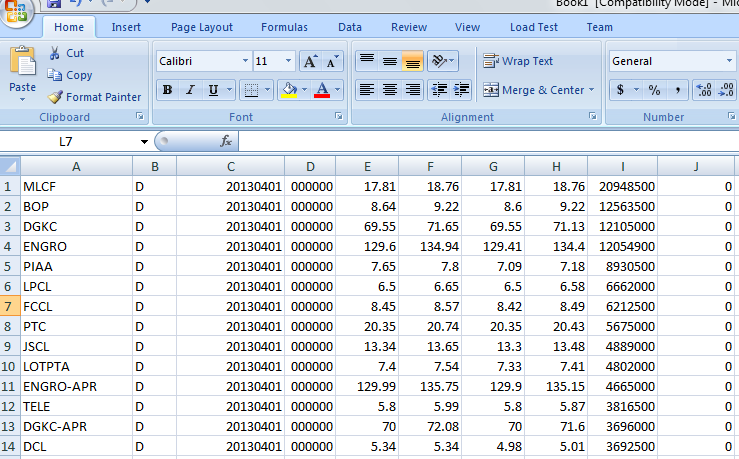Apply the yellow Fill Color swatch
Screen dimensions: 739x459
(x=288, y=91)
